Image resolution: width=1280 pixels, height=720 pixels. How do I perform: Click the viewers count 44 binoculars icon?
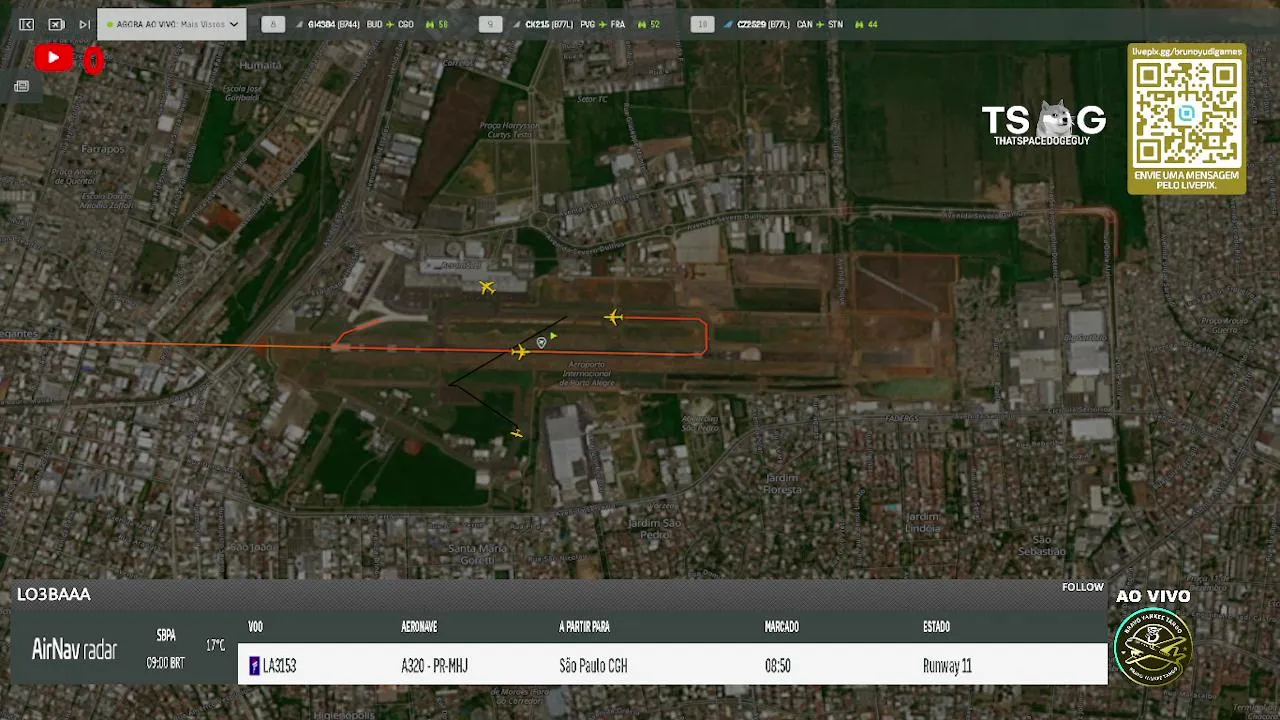859,24
